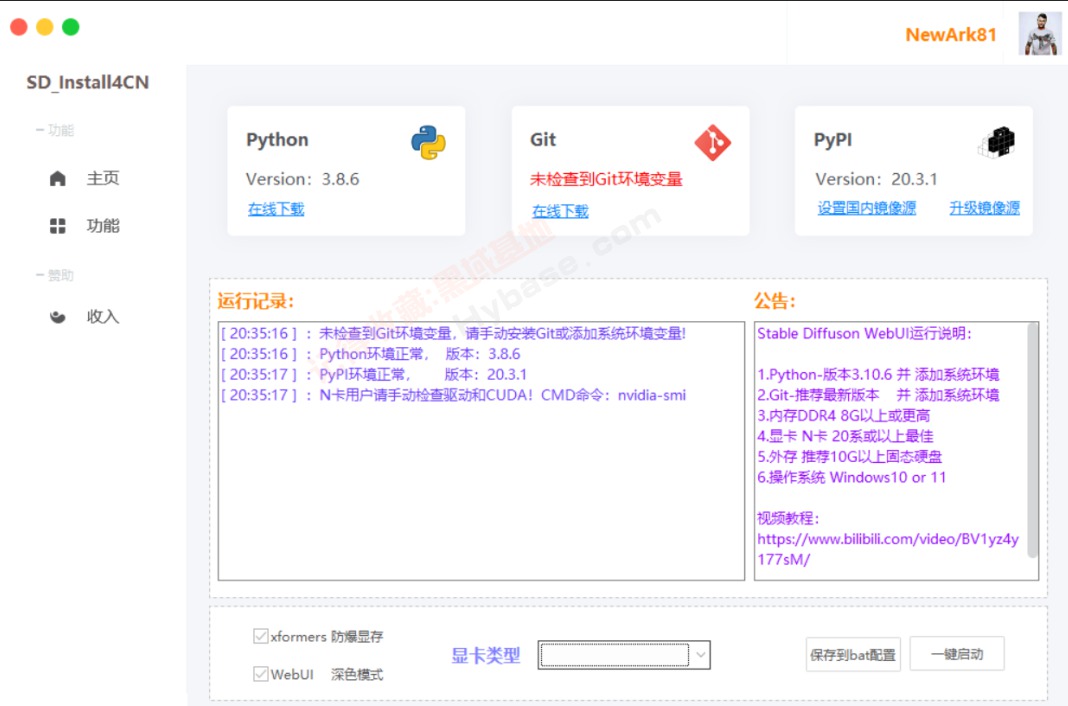Open the 显卡类型 dropdown arrow
Screen dimensions: 1068x706
[x=701, y=655]
